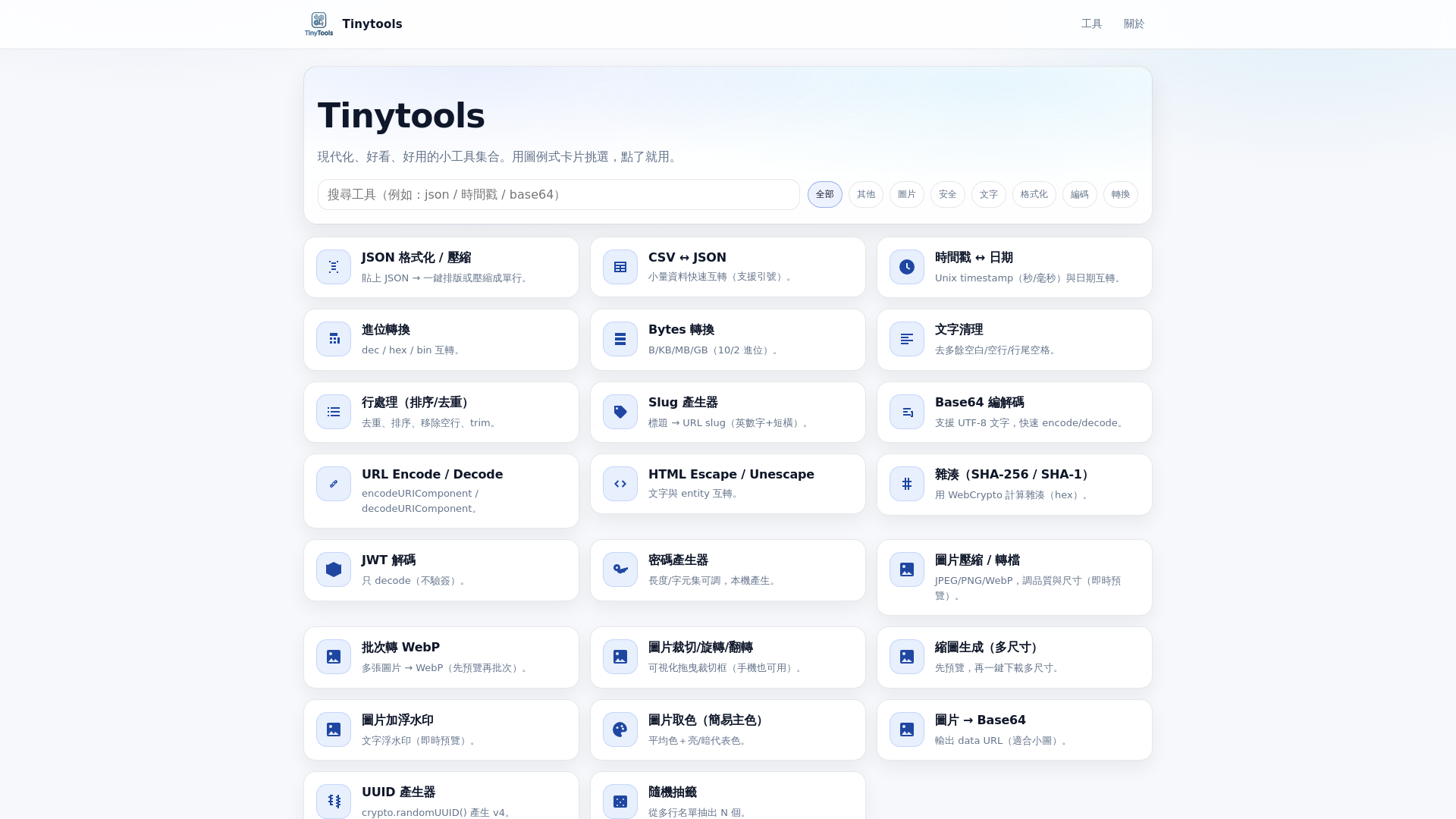Filter tools by 其他 category
Viewport: 1456px width, 819px height.
point(866,195)
